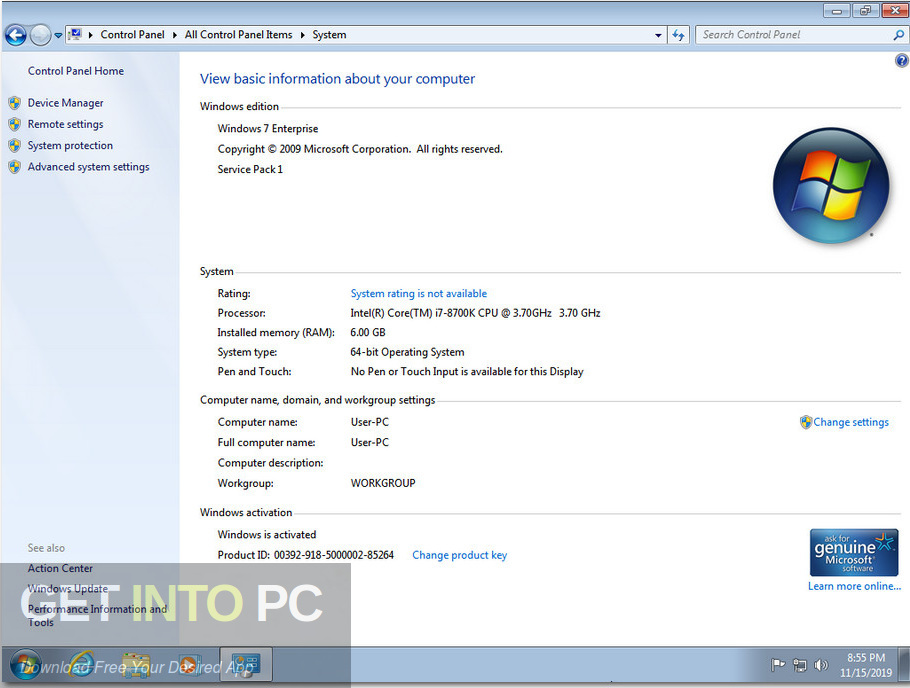910x688 pixels.
Task: Open Remote settings link
Action: click(66, 124)
